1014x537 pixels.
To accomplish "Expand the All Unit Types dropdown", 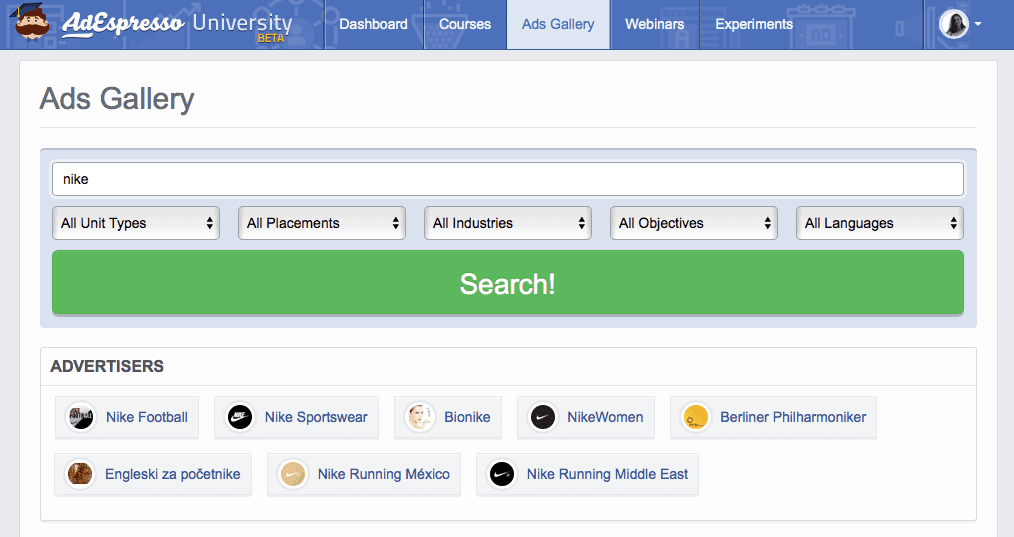I will coord(136,223).
